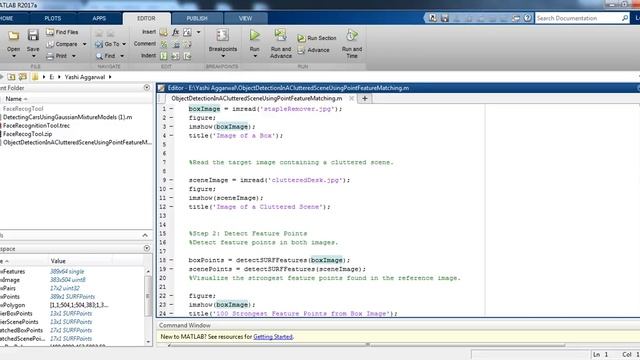
Task: Click in the Search Documentation field
Action: [578, 18]
